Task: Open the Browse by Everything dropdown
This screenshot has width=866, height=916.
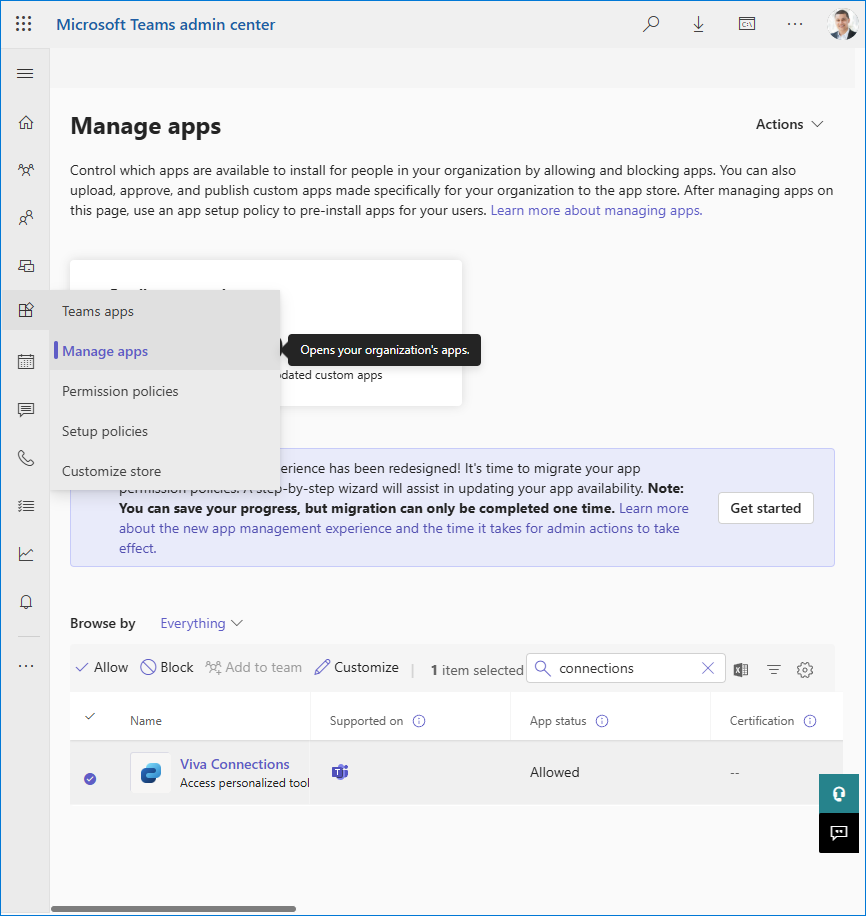Action: click(202, 623)
